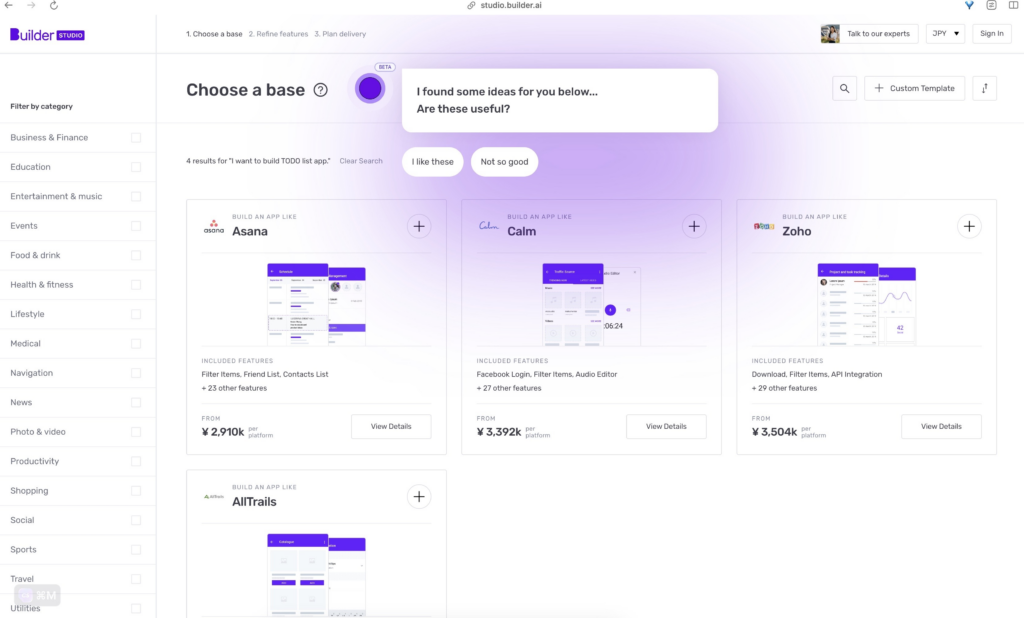Click the '¥ 2,910k' Asana price

[x=223, y=432]
